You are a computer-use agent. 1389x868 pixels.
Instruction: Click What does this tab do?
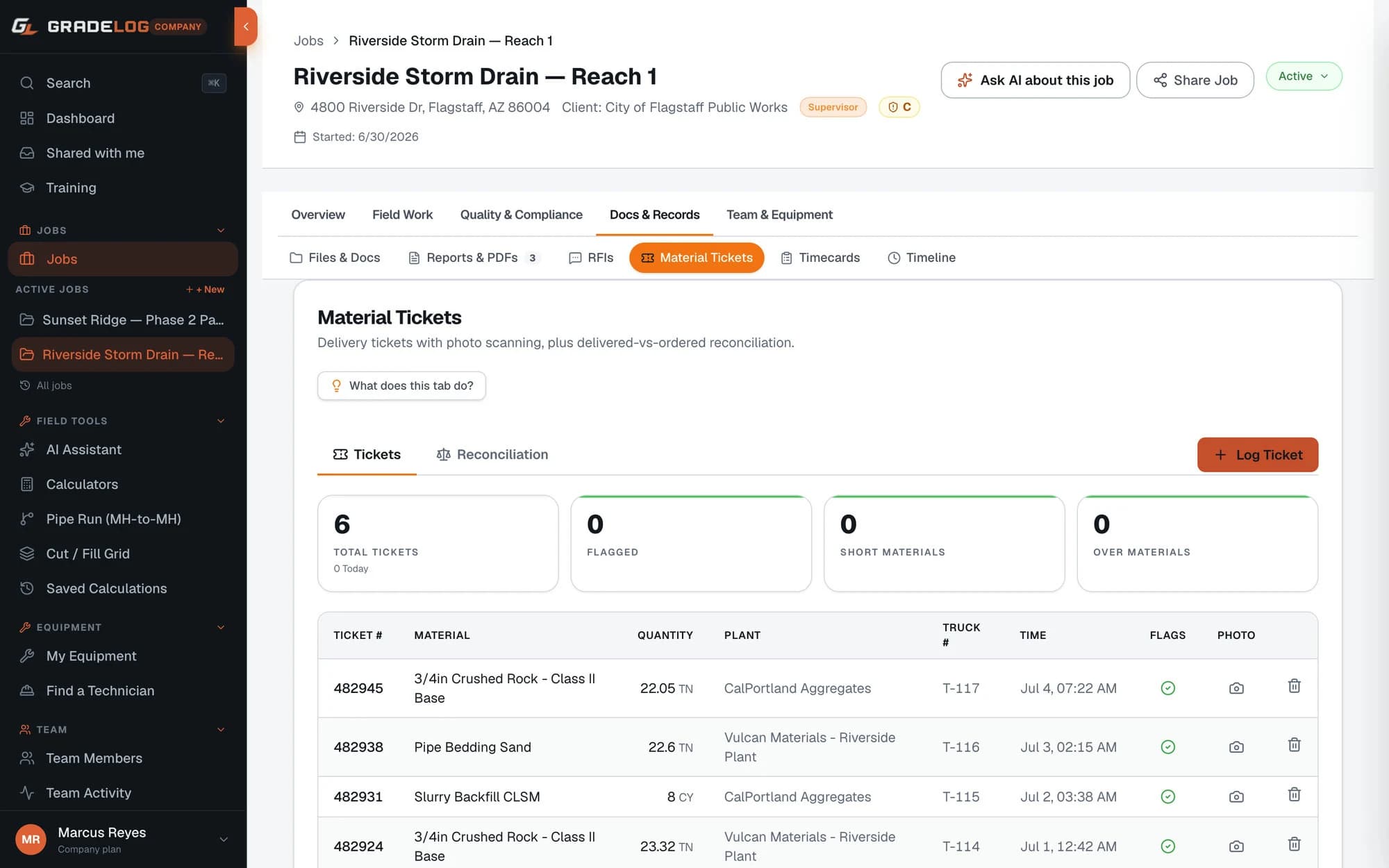coord(401,385)
